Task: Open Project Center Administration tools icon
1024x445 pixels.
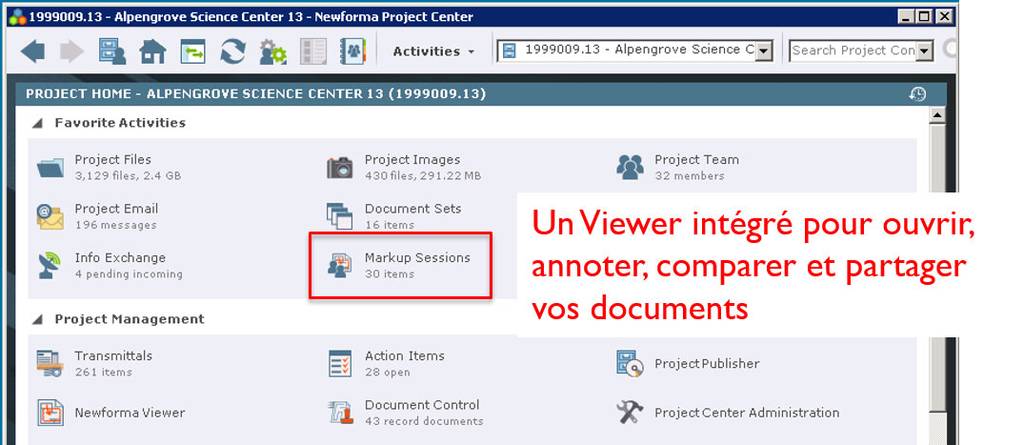Action: [x=630, y=412]
